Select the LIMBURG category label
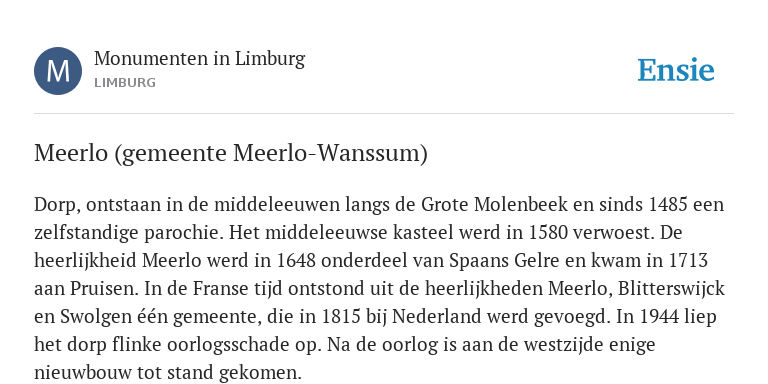 tap(125, 83)
